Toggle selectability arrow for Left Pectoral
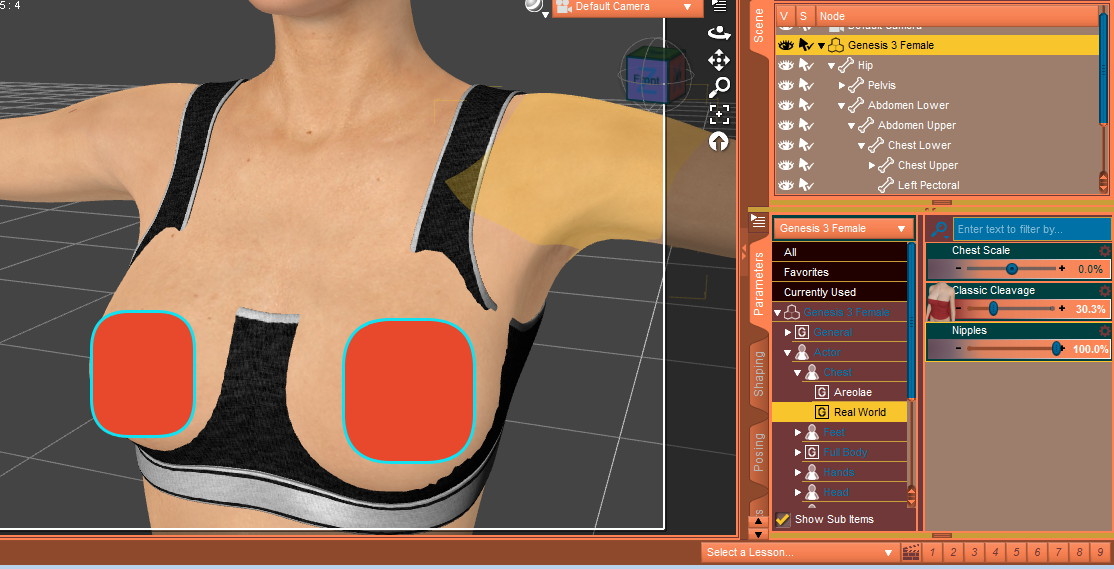 [x=805, y=185]
